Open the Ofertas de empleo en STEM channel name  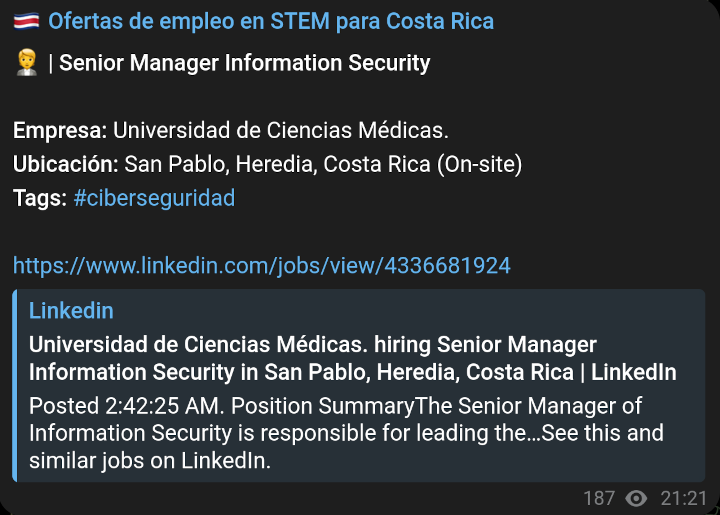click(271, 21)
